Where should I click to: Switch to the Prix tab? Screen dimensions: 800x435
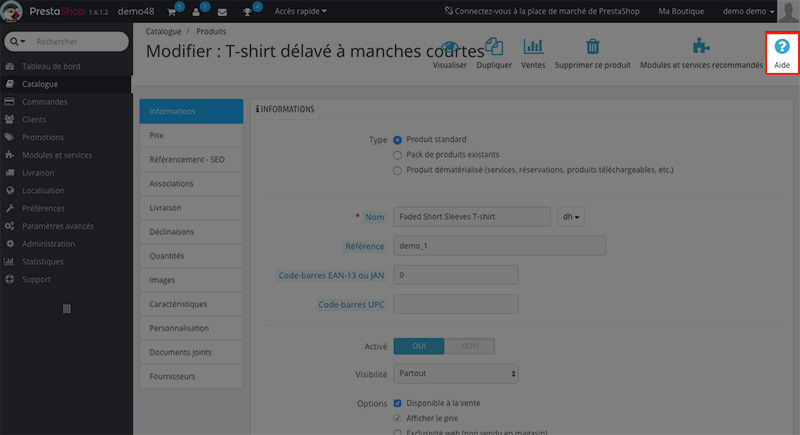[191, 134]
